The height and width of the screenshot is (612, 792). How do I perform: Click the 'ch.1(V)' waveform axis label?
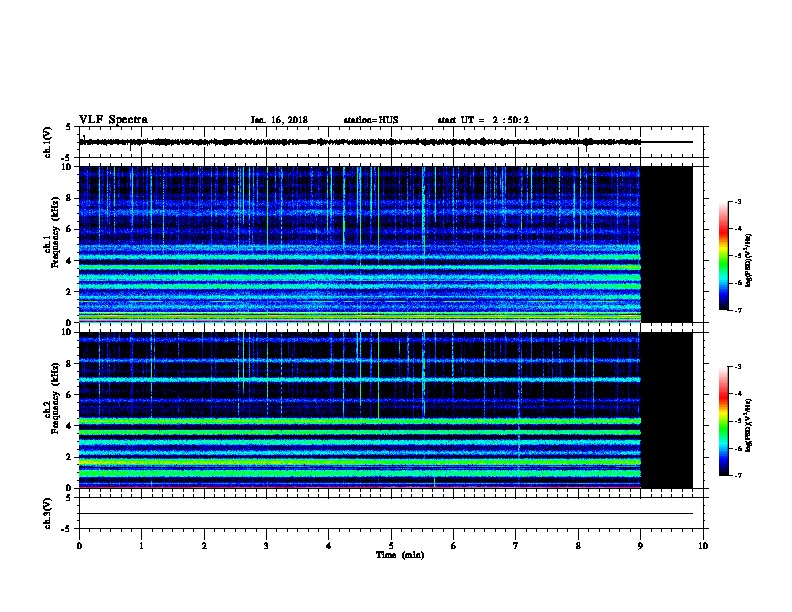[x=47, y=142]
